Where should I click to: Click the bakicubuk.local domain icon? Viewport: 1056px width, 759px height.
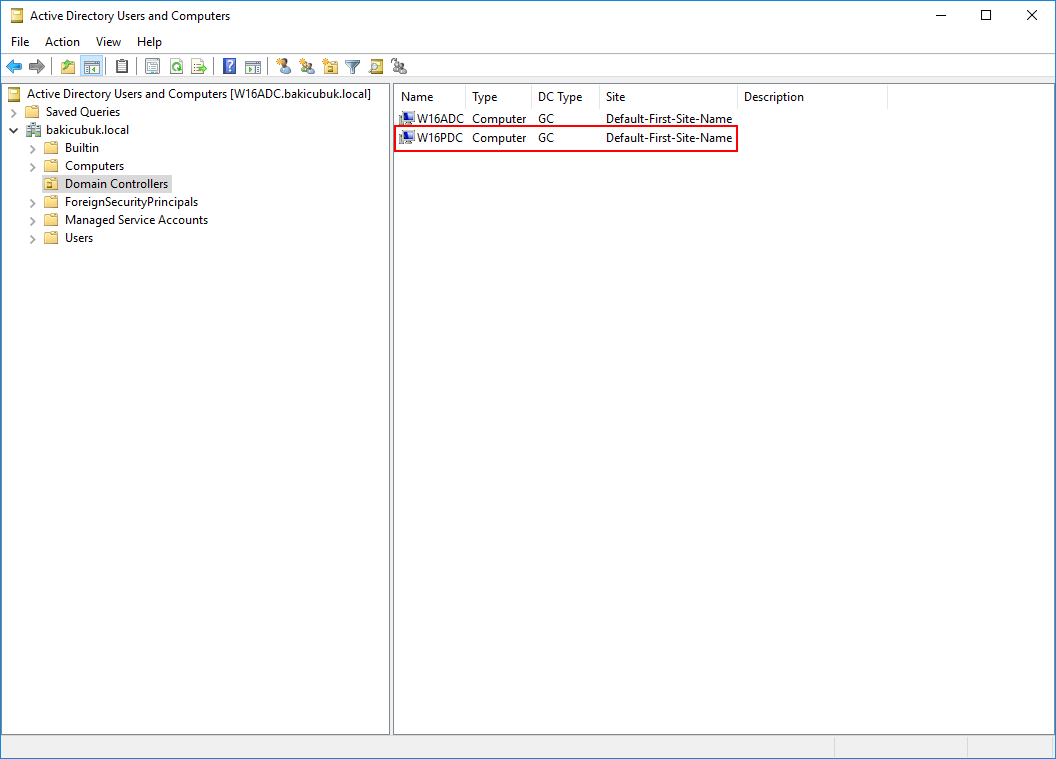tap(33, 130)
